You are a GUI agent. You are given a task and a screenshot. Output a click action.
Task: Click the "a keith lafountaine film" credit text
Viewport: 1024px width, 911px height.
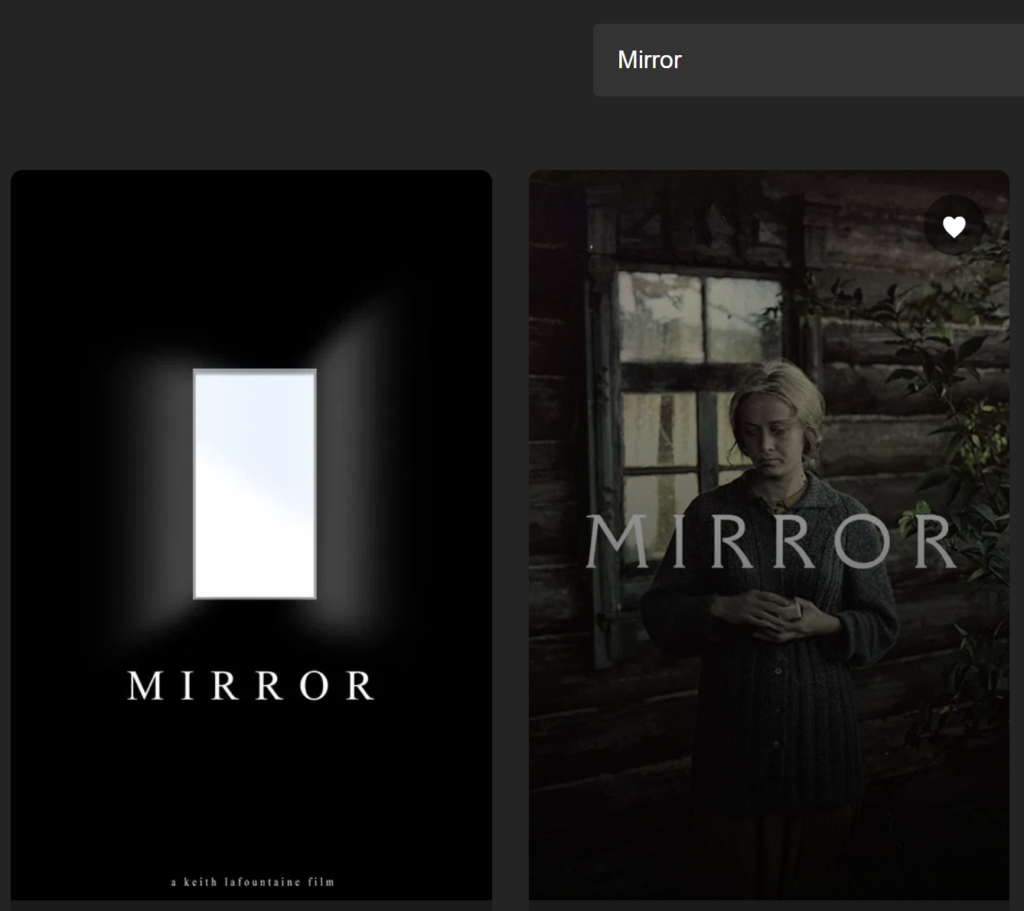(x=252, y=882)
